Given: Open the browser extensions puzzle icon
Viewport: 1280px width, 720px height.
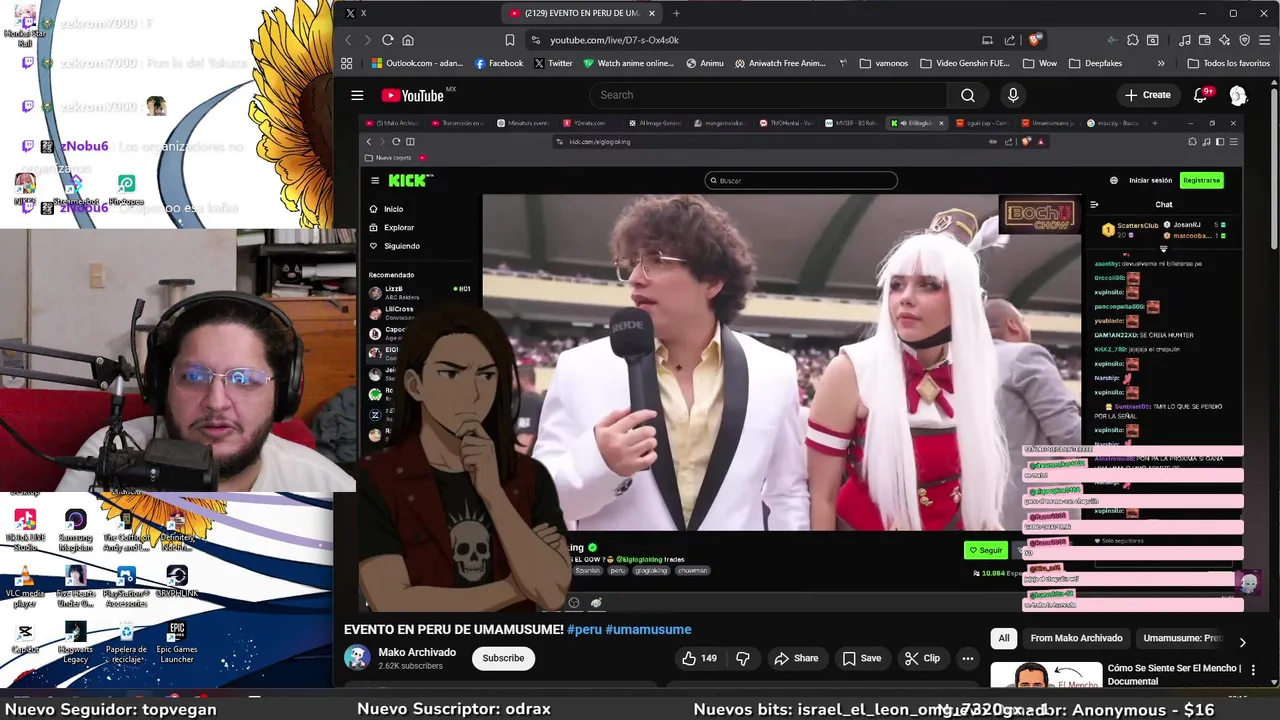Looking at the screenshot, I should point(1132,40).
